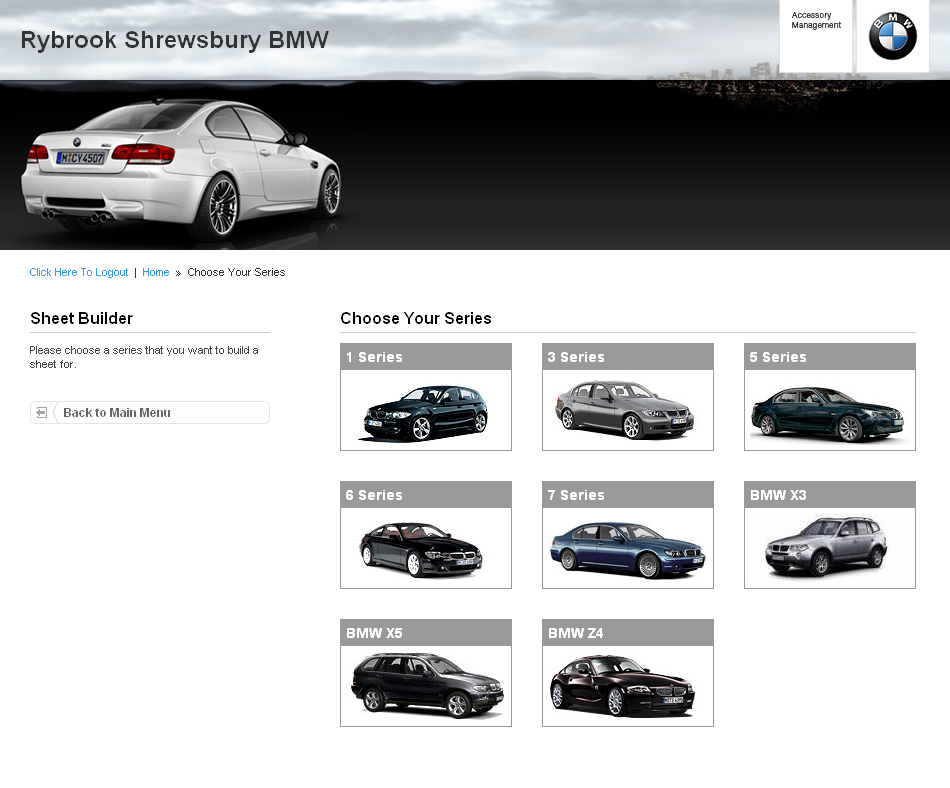Pick the 6 Series coupe image
This screenshot has width=950, height=788.
coord(425,547)
